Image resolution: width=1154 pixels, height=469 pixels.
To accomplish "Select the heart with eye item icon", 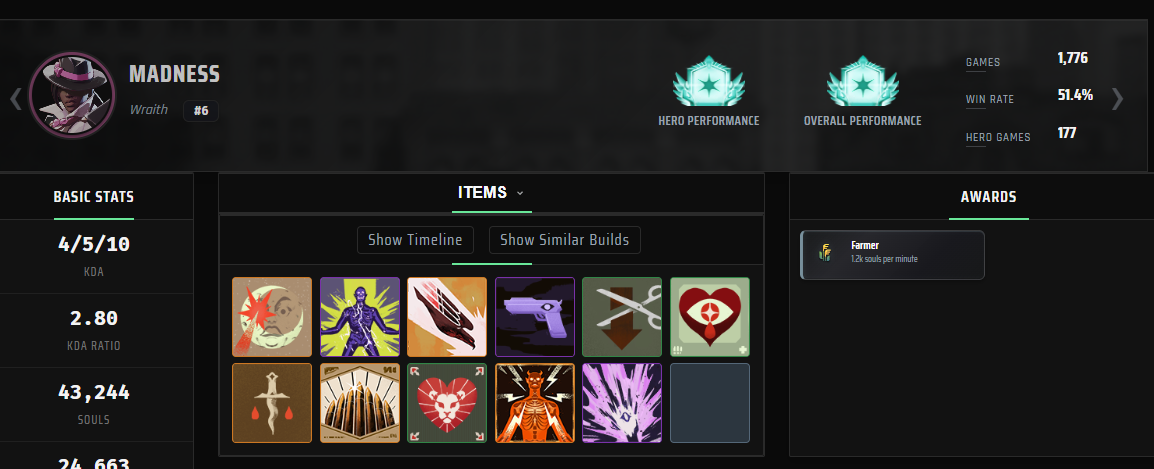I will point(709,317).
